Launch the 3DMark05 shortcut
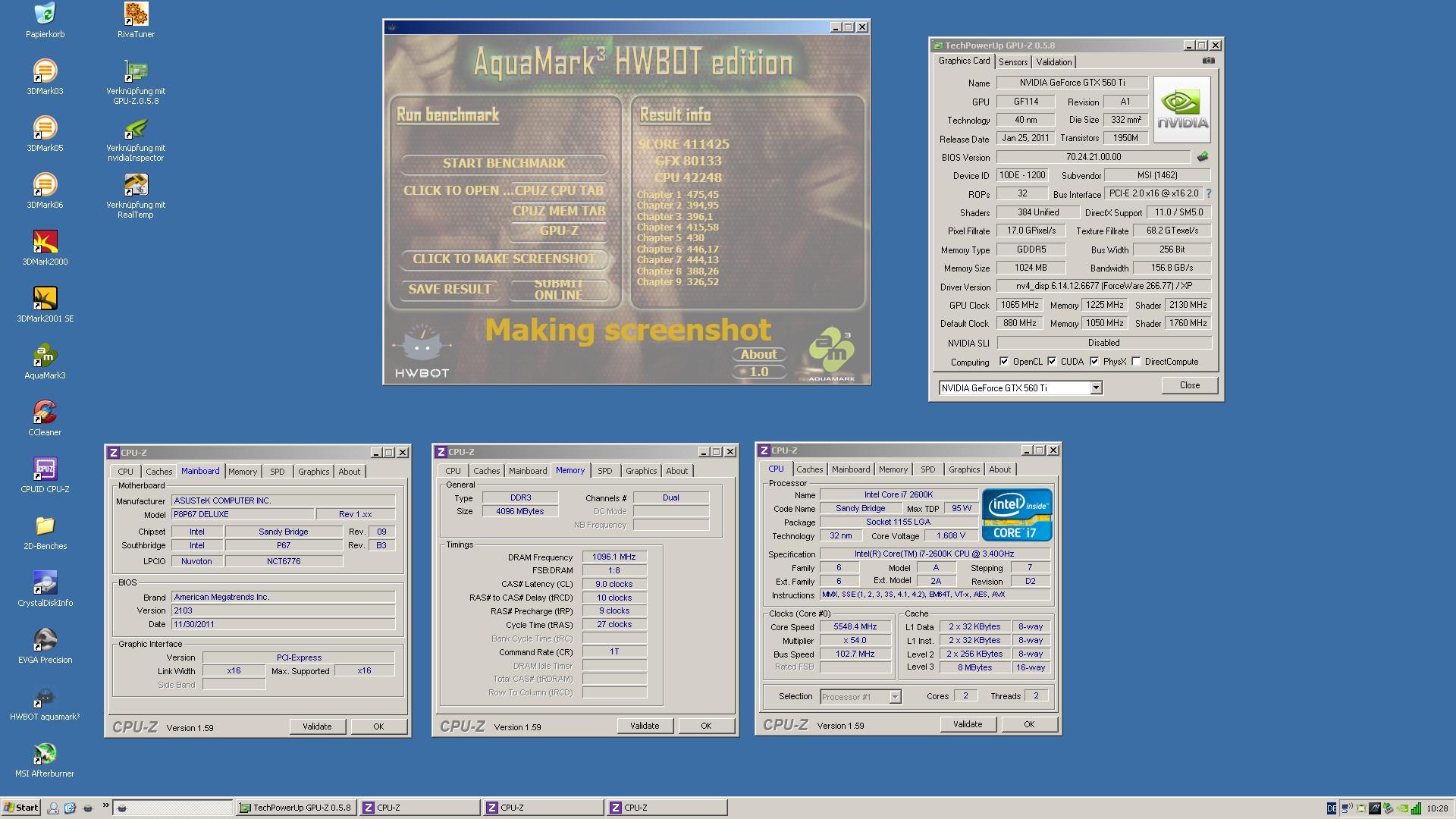This screenshot has width=1456, height=819. tap(45, 127)
